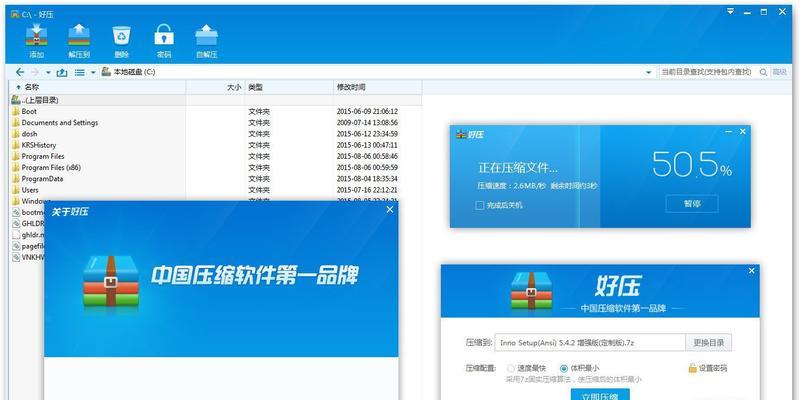Go up one directory level icon

coord(62,73)
